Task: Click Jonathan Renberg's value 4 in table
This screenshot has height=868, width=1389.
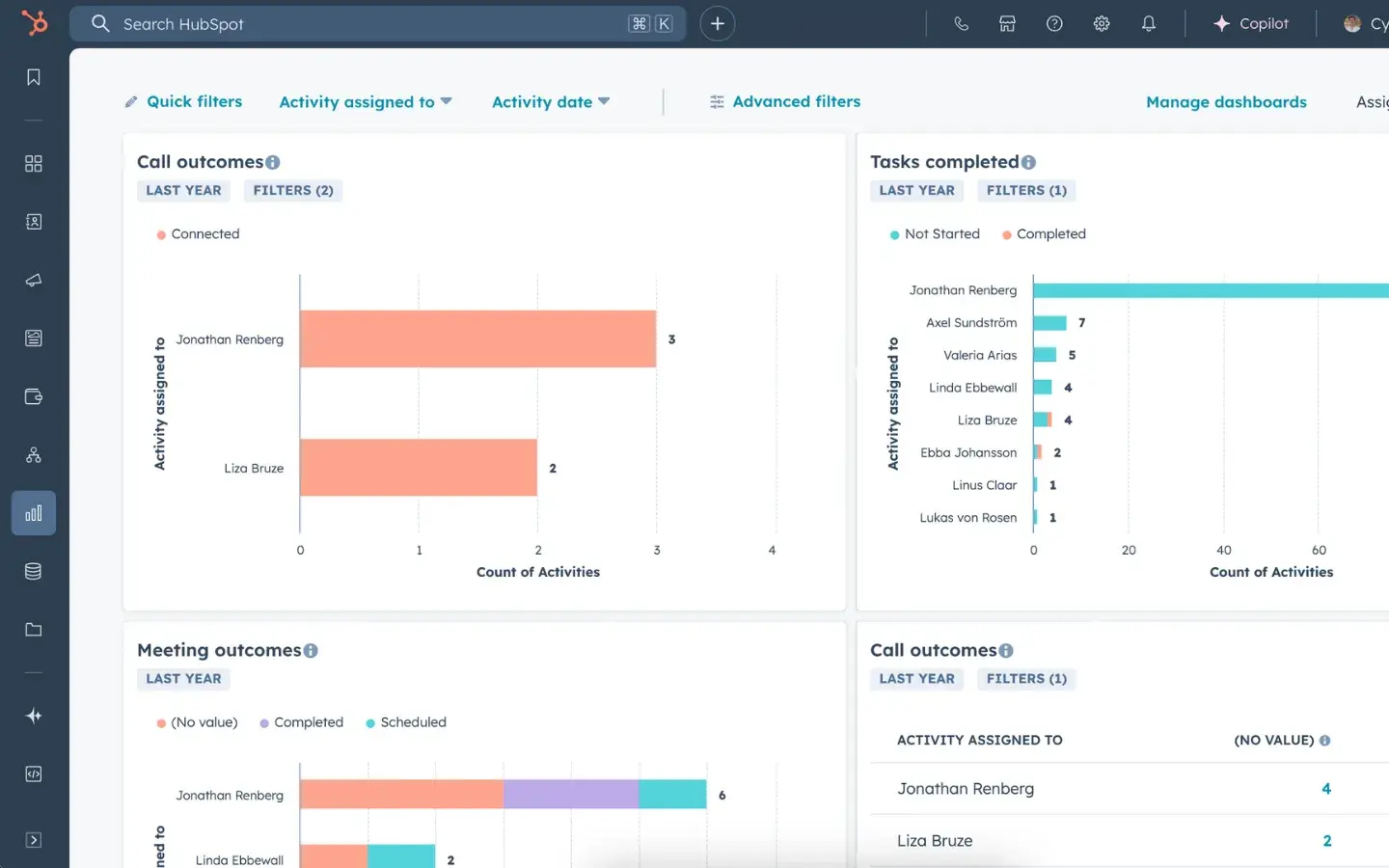Action: point(1326,789)
